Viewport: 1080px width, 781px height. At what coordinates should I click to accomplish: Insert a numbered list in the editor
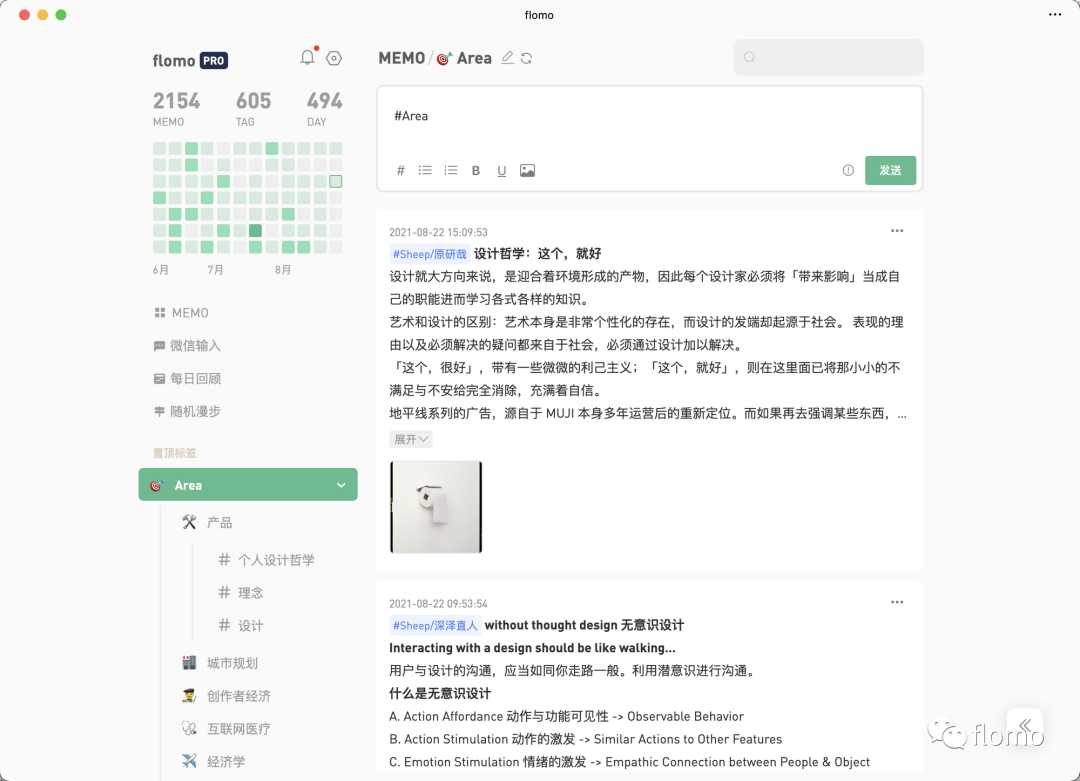450,170
